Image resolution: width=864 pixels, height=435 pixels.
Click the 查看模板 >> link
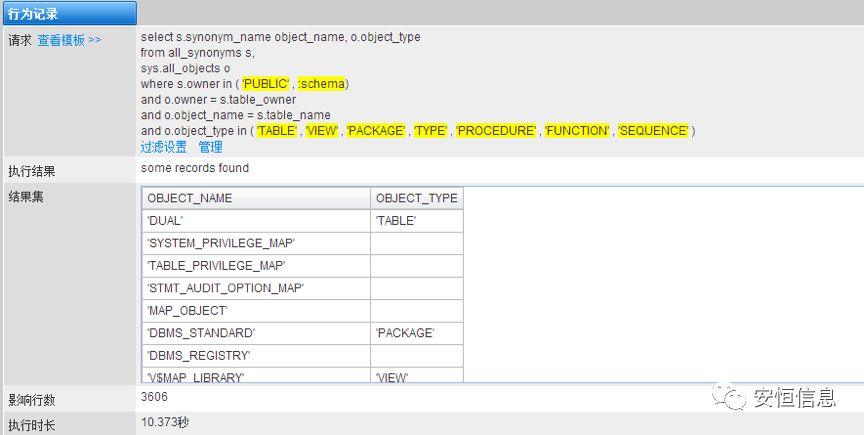coord(69,40)
